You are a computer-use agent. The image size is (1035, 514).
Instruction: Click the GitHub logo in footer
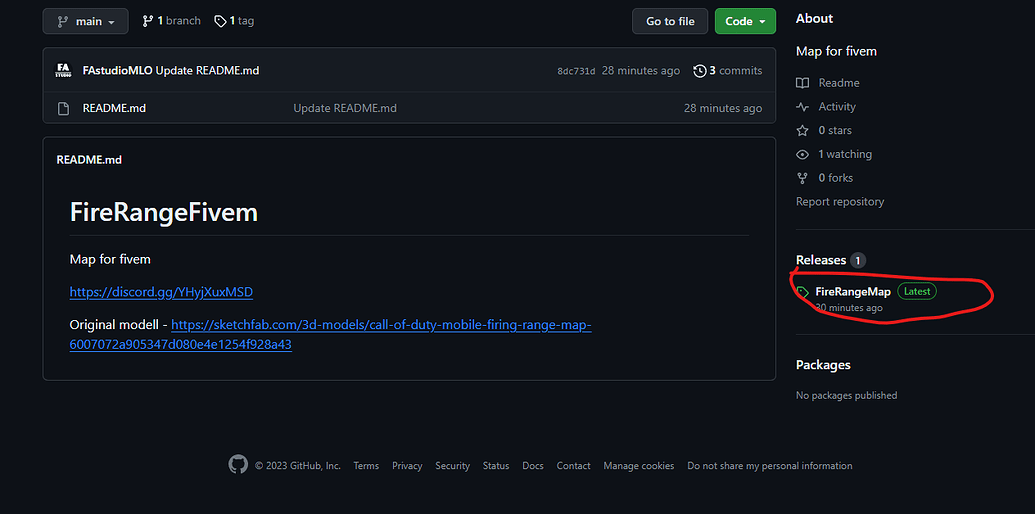[x=238, y=465]
